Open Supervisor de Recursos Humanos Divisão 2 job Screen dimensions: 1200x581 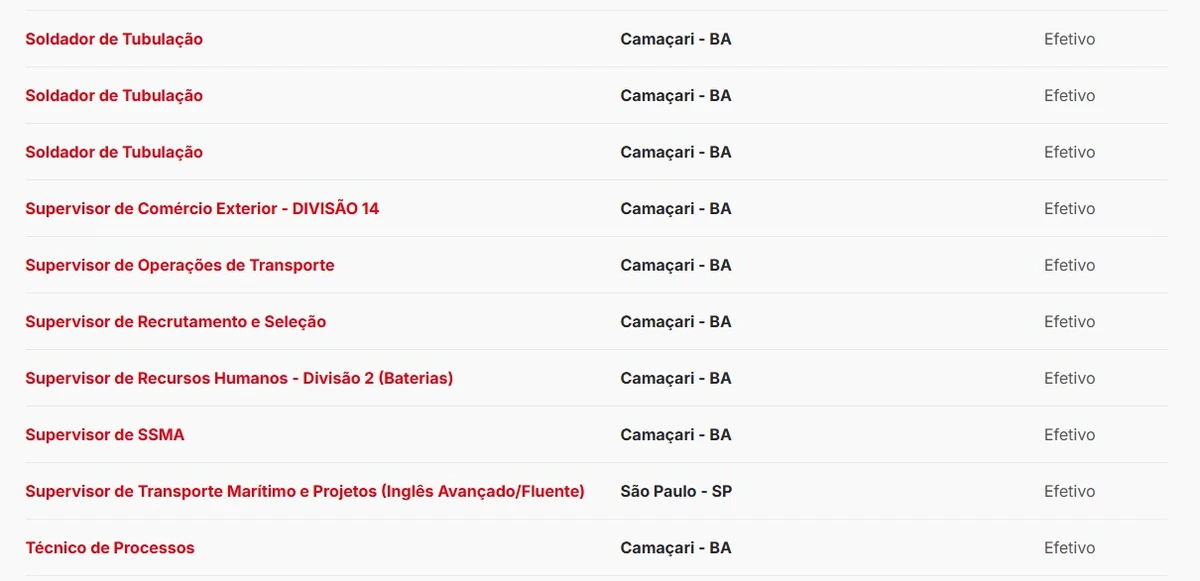click(x=239, y=378)
